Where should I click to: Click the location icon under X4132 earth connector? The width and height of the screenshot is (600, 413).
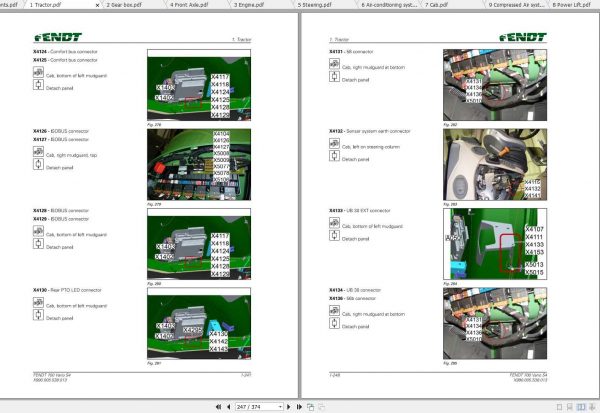334,143
